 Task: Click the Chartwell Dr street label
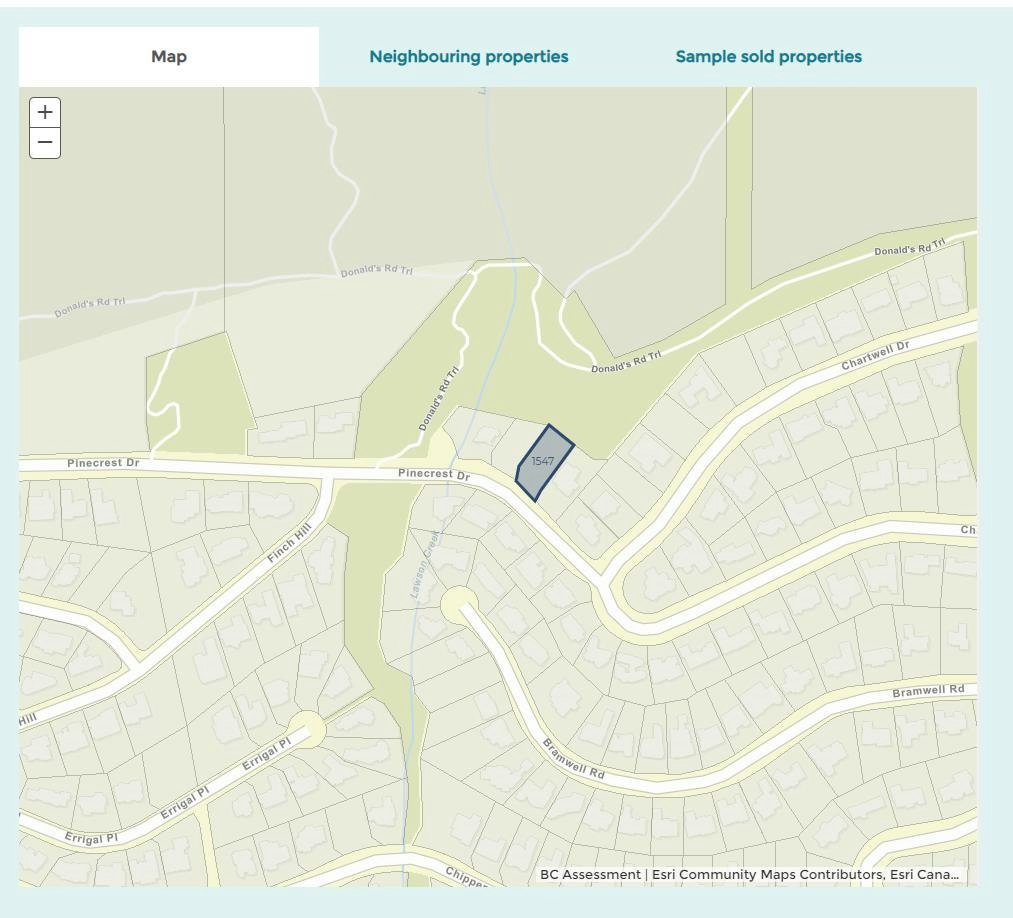(875, 355)
